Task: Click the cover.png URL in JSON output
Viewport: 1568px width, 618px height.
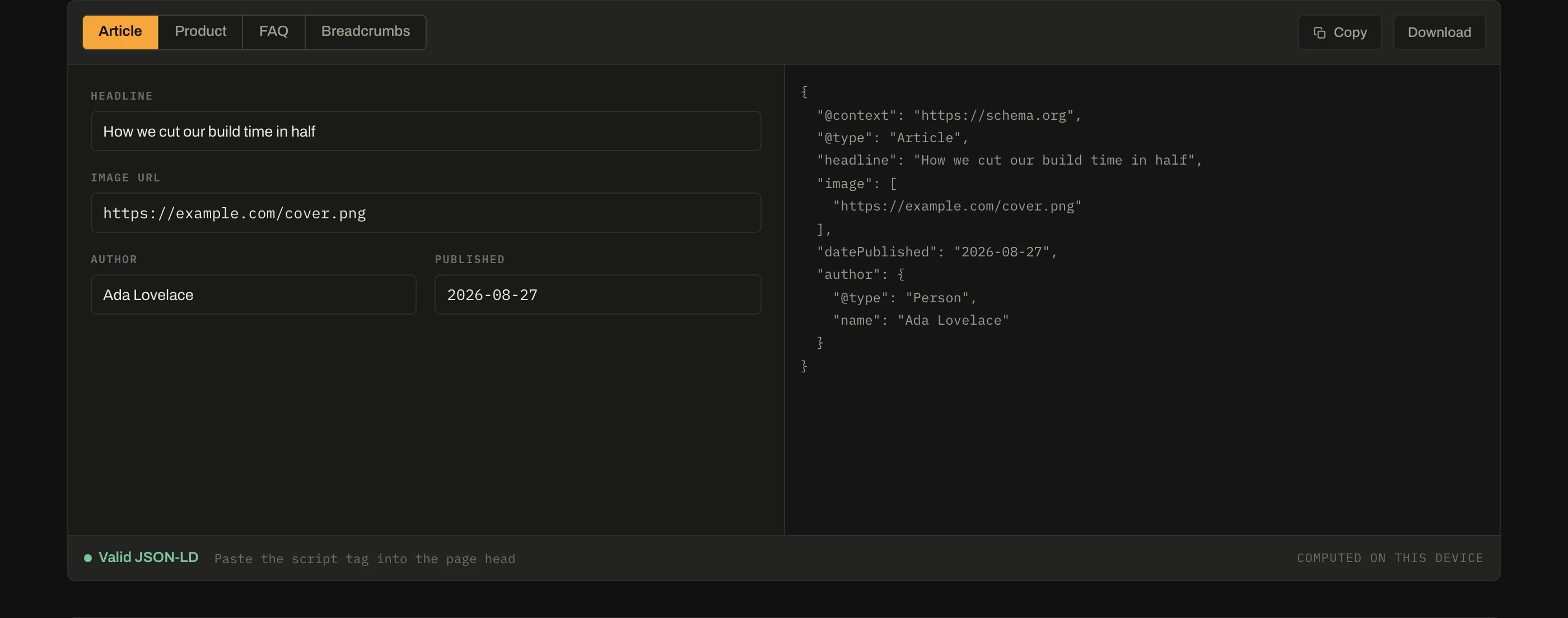Action: (957, 206)
